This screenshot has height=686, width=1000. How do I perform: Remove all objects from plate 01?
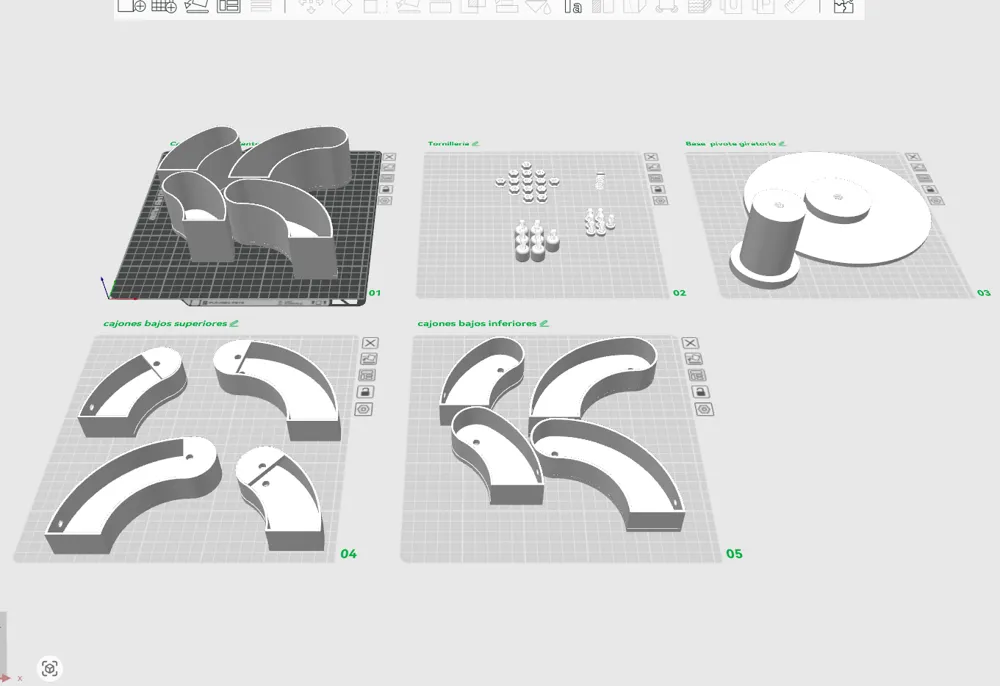coord(390,157)
